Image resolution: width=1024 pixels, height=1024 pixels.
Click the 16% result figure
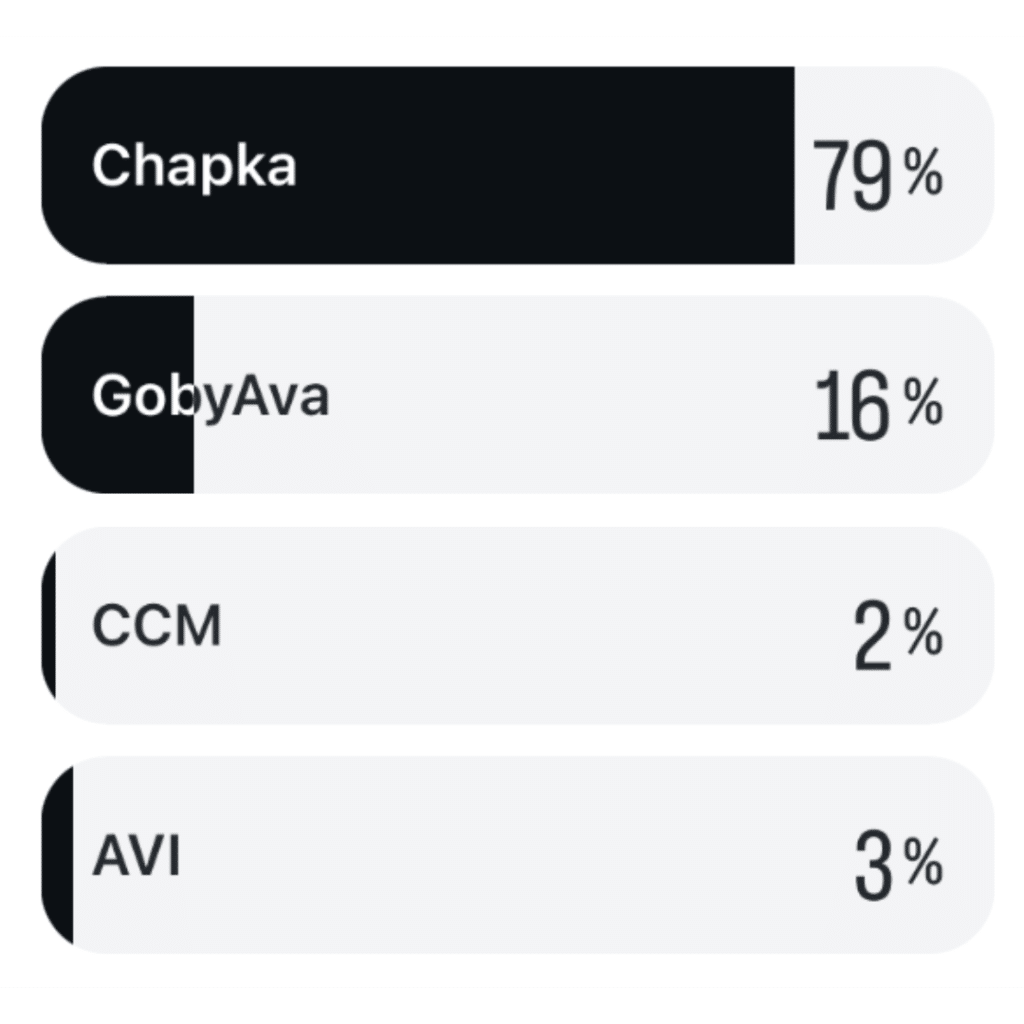click(x=879, y=405)
